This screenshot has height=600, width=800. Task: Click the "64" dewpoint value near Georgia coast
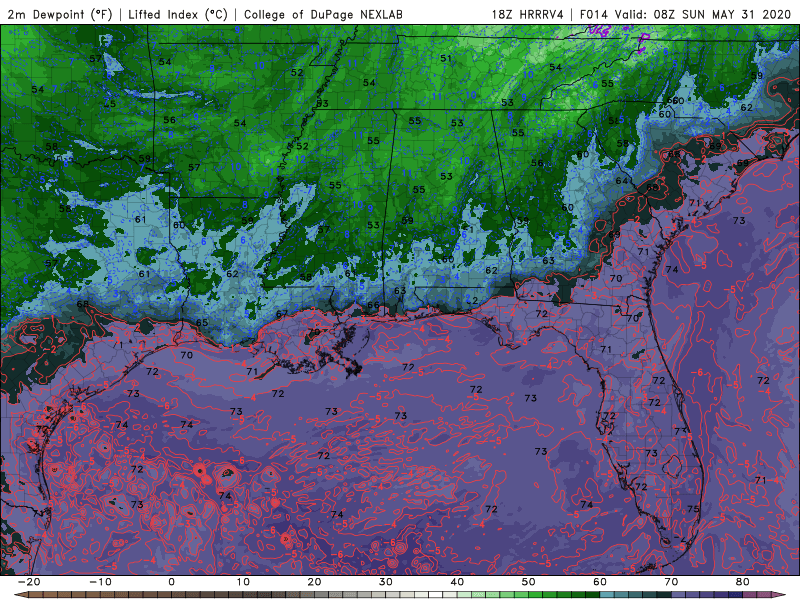(x=621, y=181)
